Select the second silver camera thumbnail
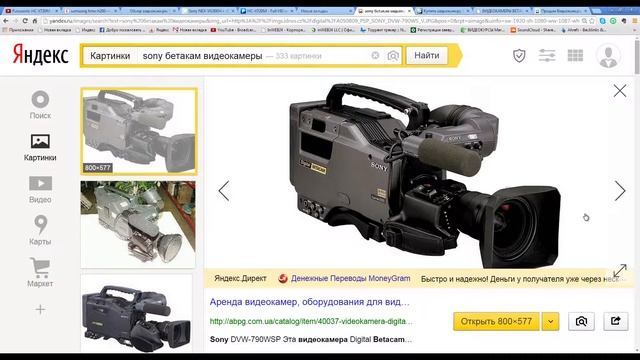The height and width of the screenshot is (360, 640). pos(138,224)
